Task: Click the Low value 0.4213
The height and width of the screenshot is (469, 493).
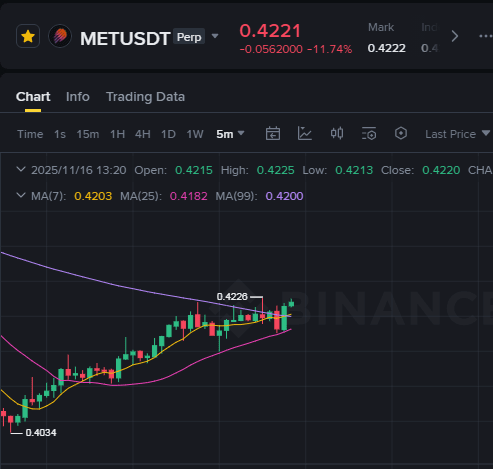Action: 354,170
